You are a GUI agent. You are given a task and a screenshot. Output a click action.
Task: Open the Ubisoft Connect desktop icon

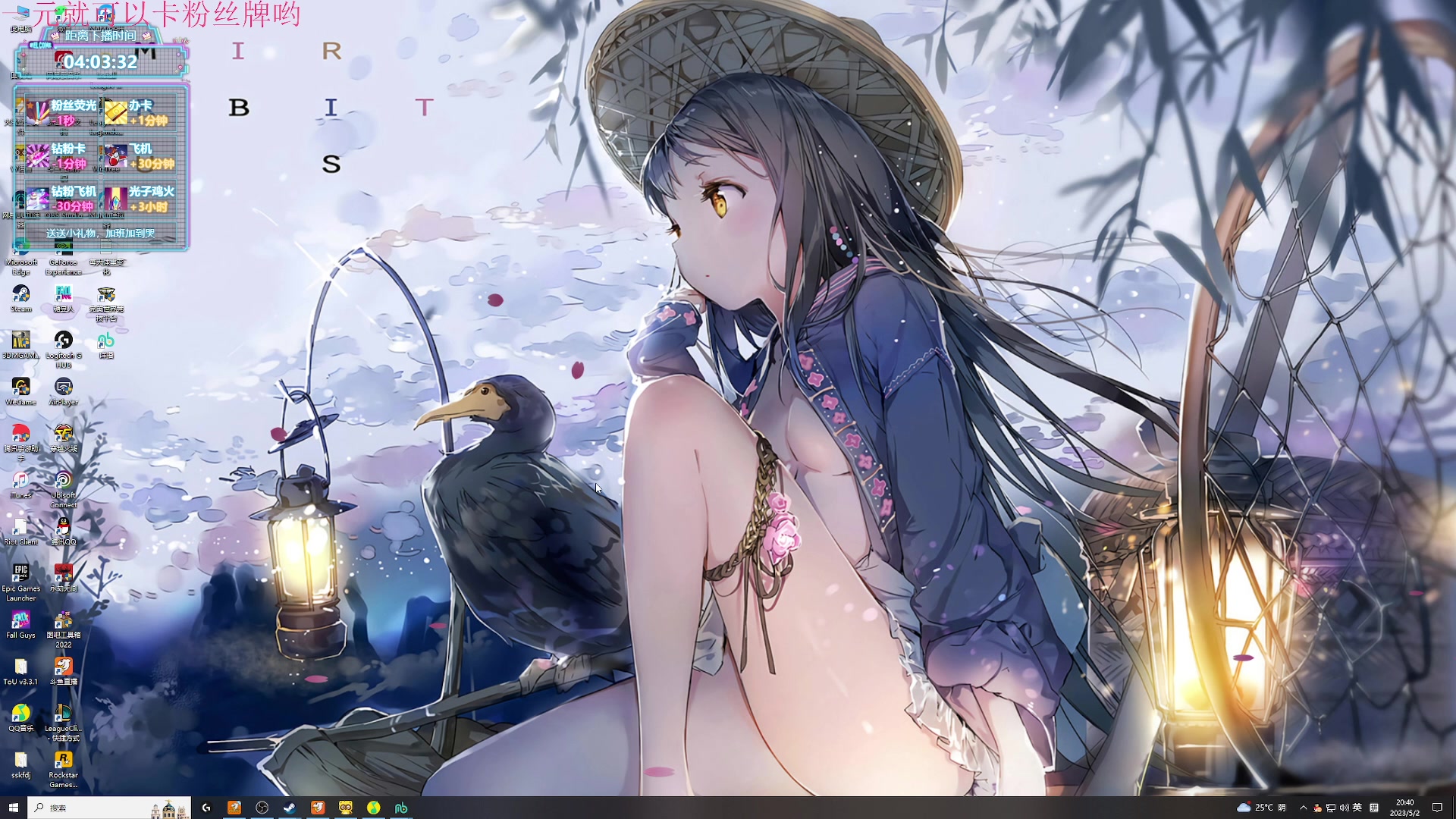[64, 481]
